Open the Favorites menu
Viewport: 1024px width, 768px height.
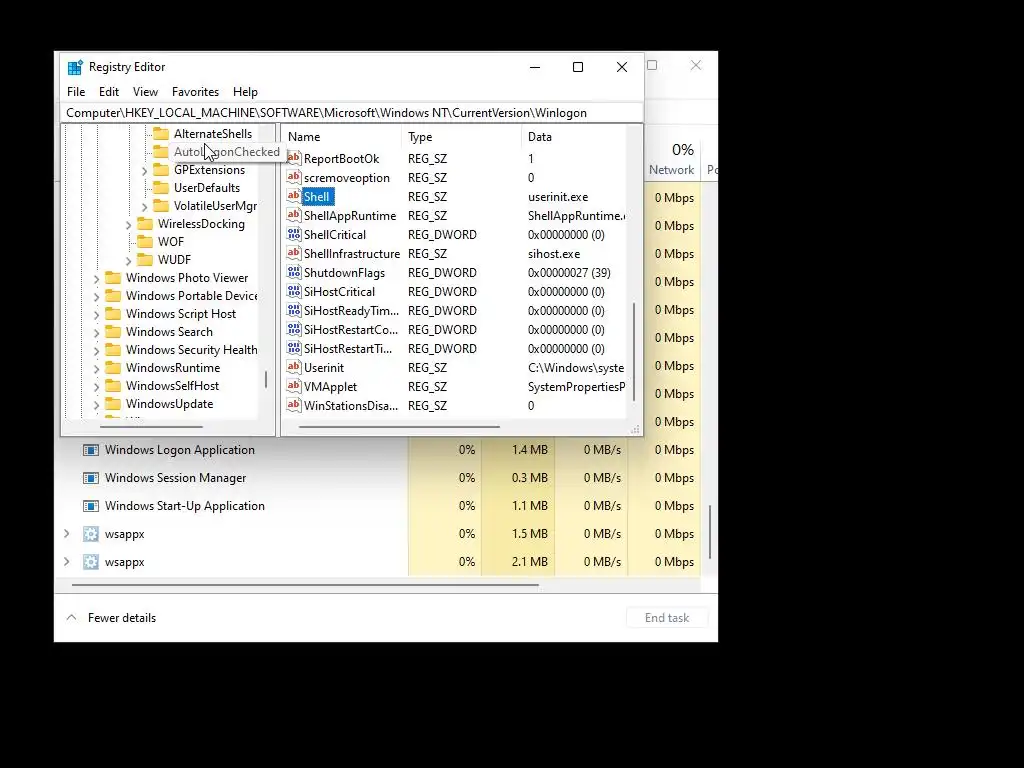pos(195,92)
